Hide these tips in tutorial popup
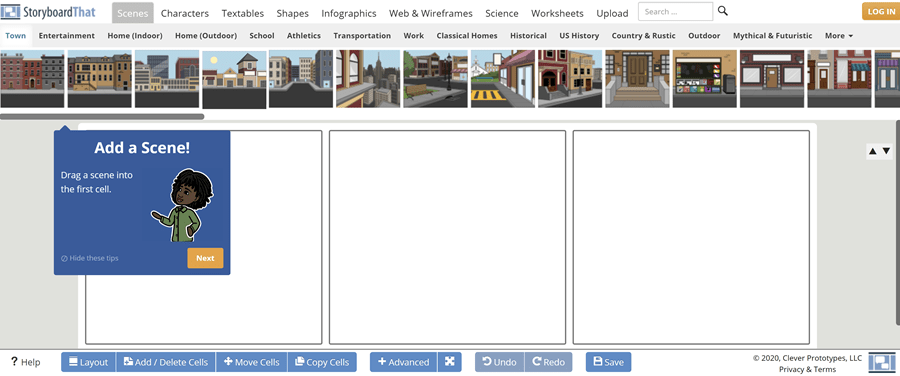This screenshot has height=376, width=900. 90,258
